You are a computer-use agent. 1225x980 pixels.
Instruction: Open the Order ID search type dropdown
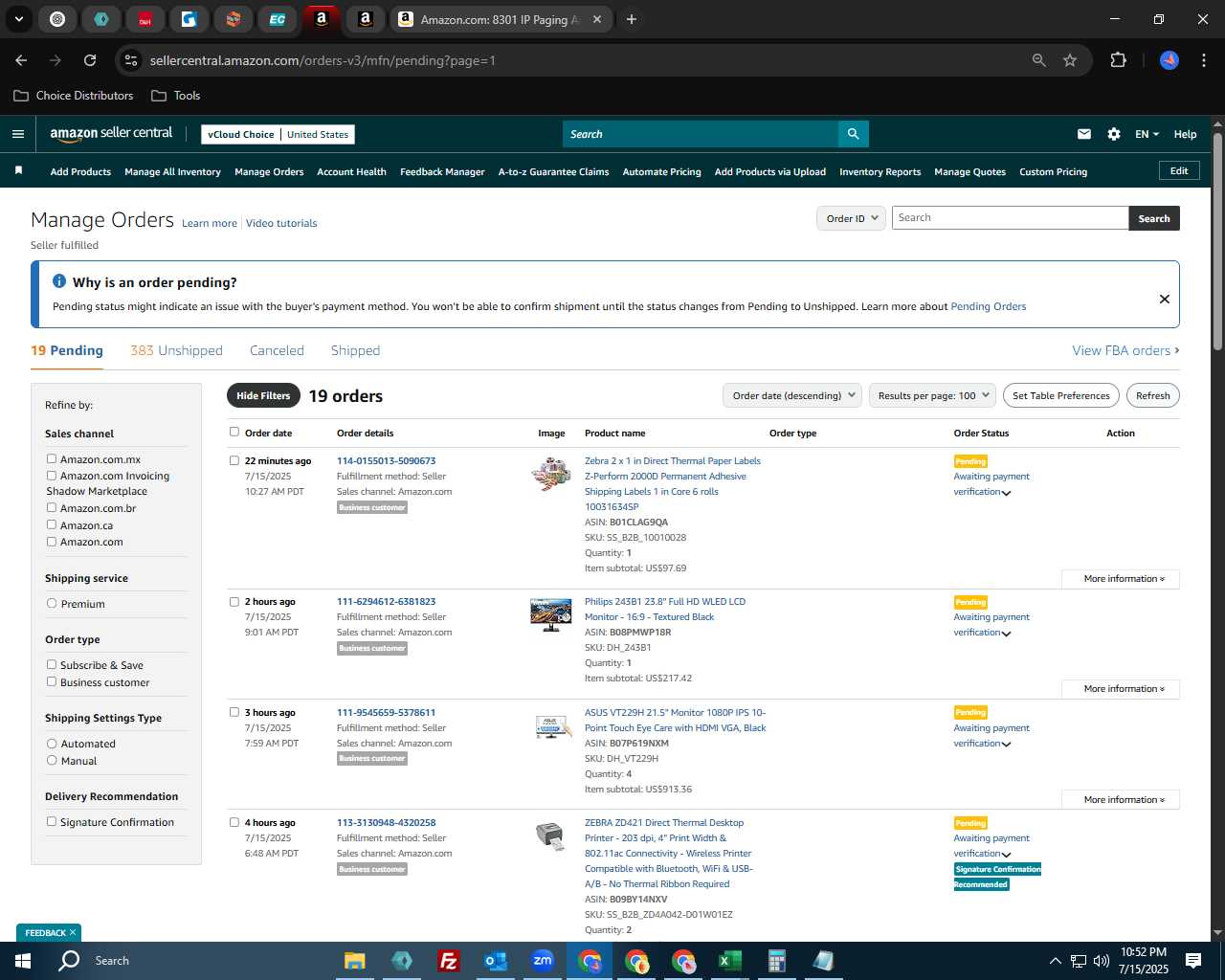click(x=851, y=218)
